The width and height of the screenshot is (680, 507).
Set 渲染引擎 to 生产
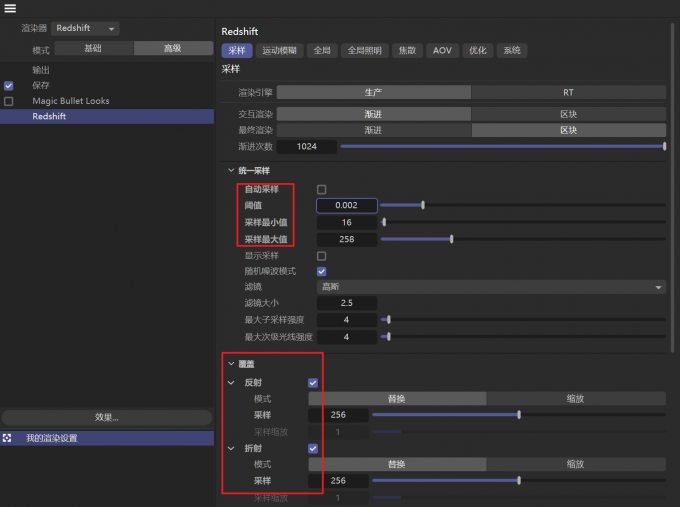[373, 92]
